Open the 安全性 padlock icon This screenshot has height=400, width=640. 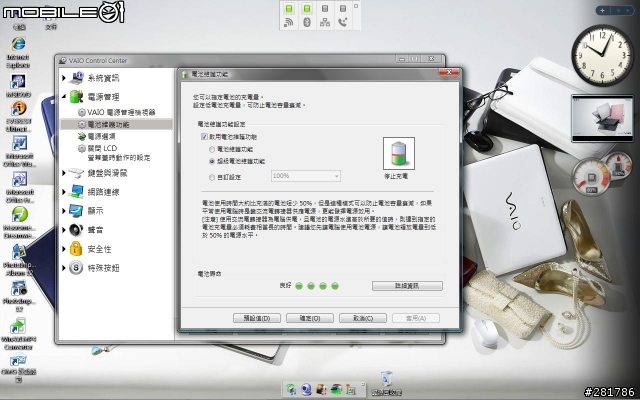(76, 249)
